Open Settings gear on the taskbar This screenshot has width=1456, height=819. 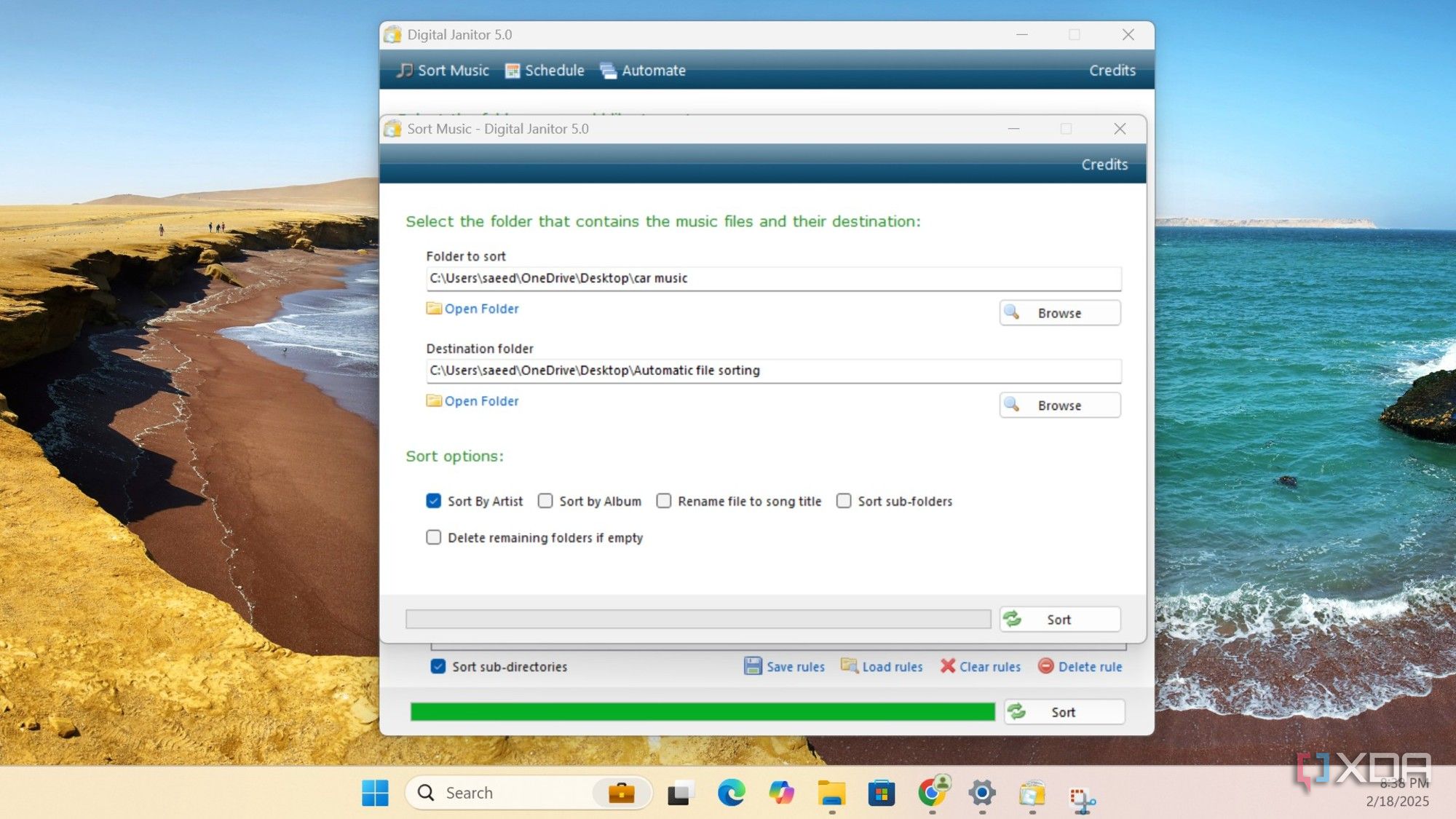coord(982,793)
